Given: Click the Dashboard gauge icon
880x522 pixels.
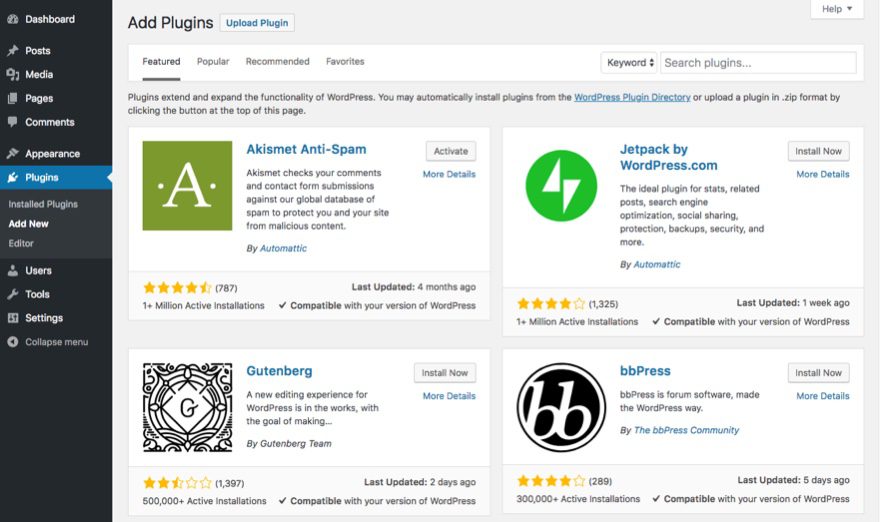Looking at the screenshot, I should pyautogui.click(x=12, y=20).
